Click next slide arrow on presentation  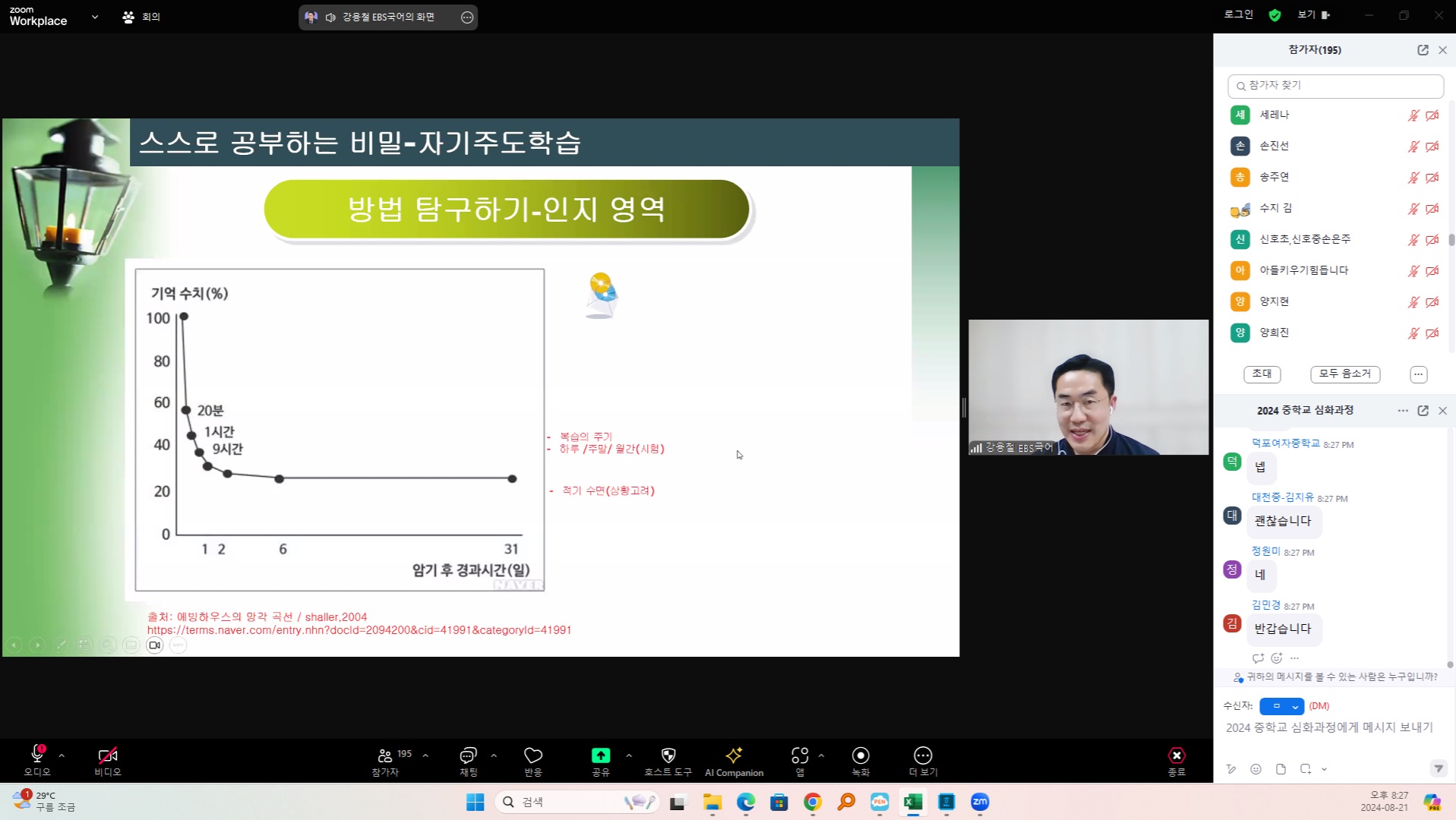tap(37, 645)
